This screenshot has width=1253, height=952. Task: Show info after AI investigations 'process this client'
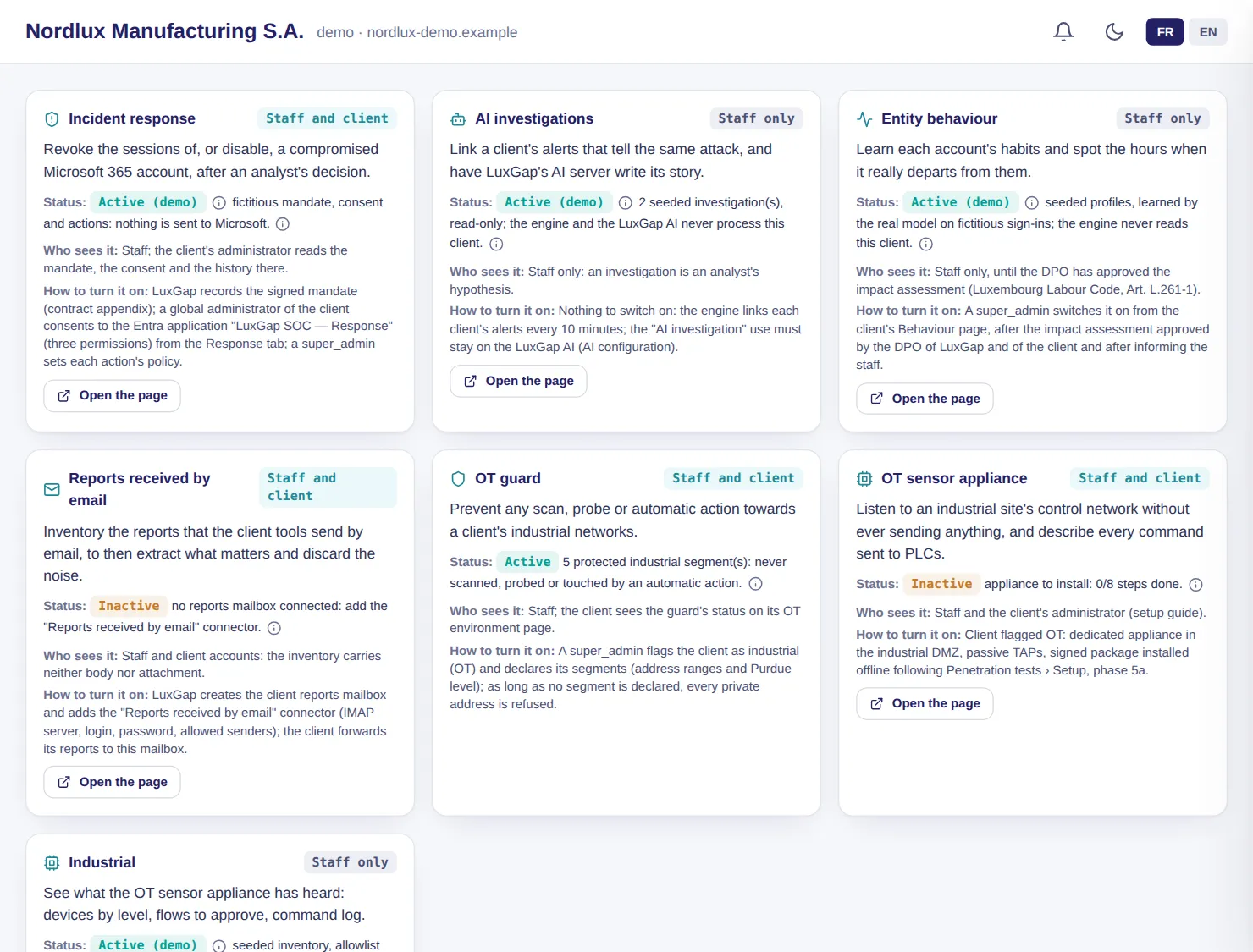click(x=496, y=245)
